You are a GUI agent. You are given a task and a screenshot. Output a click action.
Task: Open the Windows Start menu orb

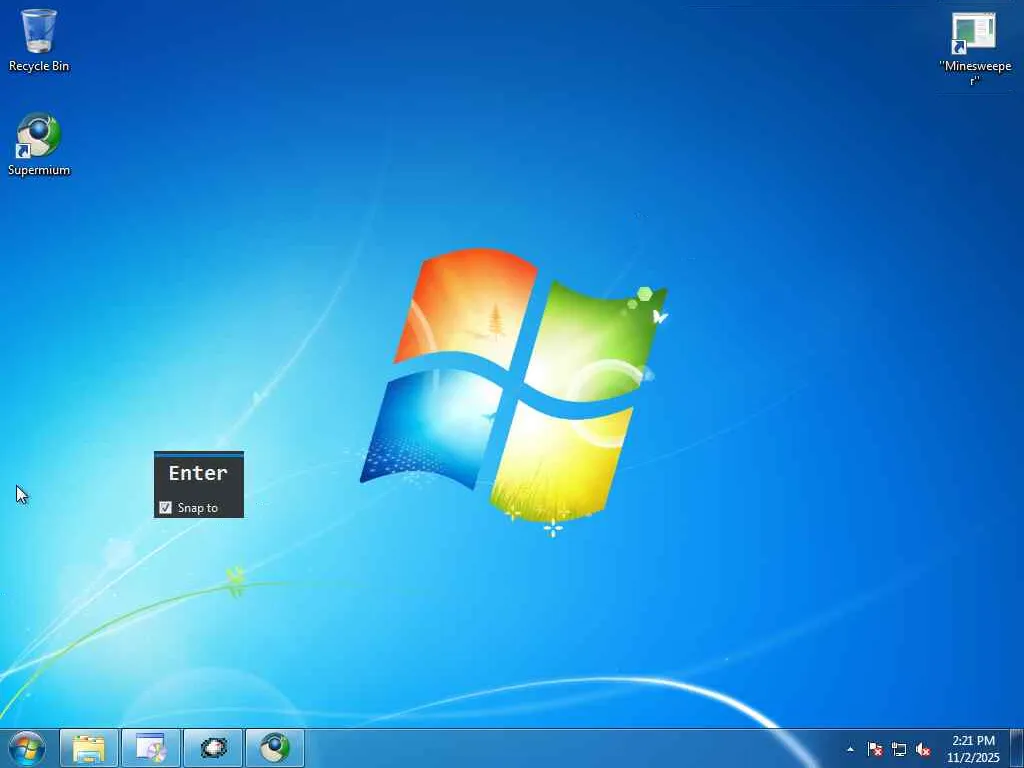coord(27,748)
